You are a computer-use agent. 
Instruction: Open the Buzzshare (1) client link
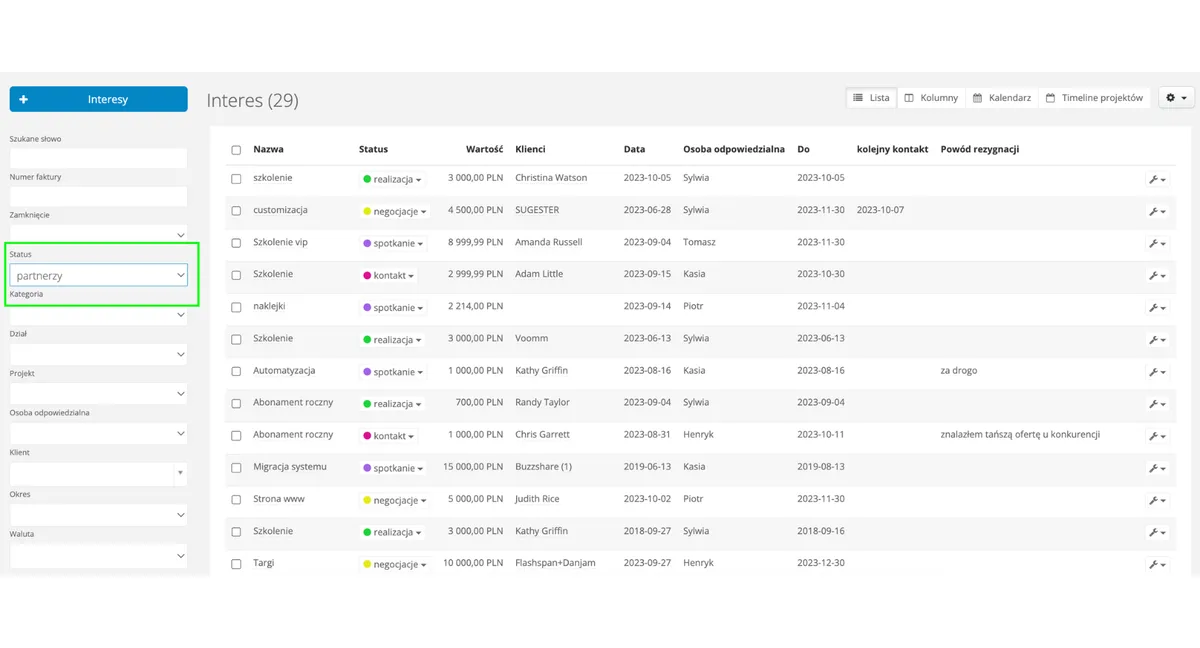[x=543, y=467]
